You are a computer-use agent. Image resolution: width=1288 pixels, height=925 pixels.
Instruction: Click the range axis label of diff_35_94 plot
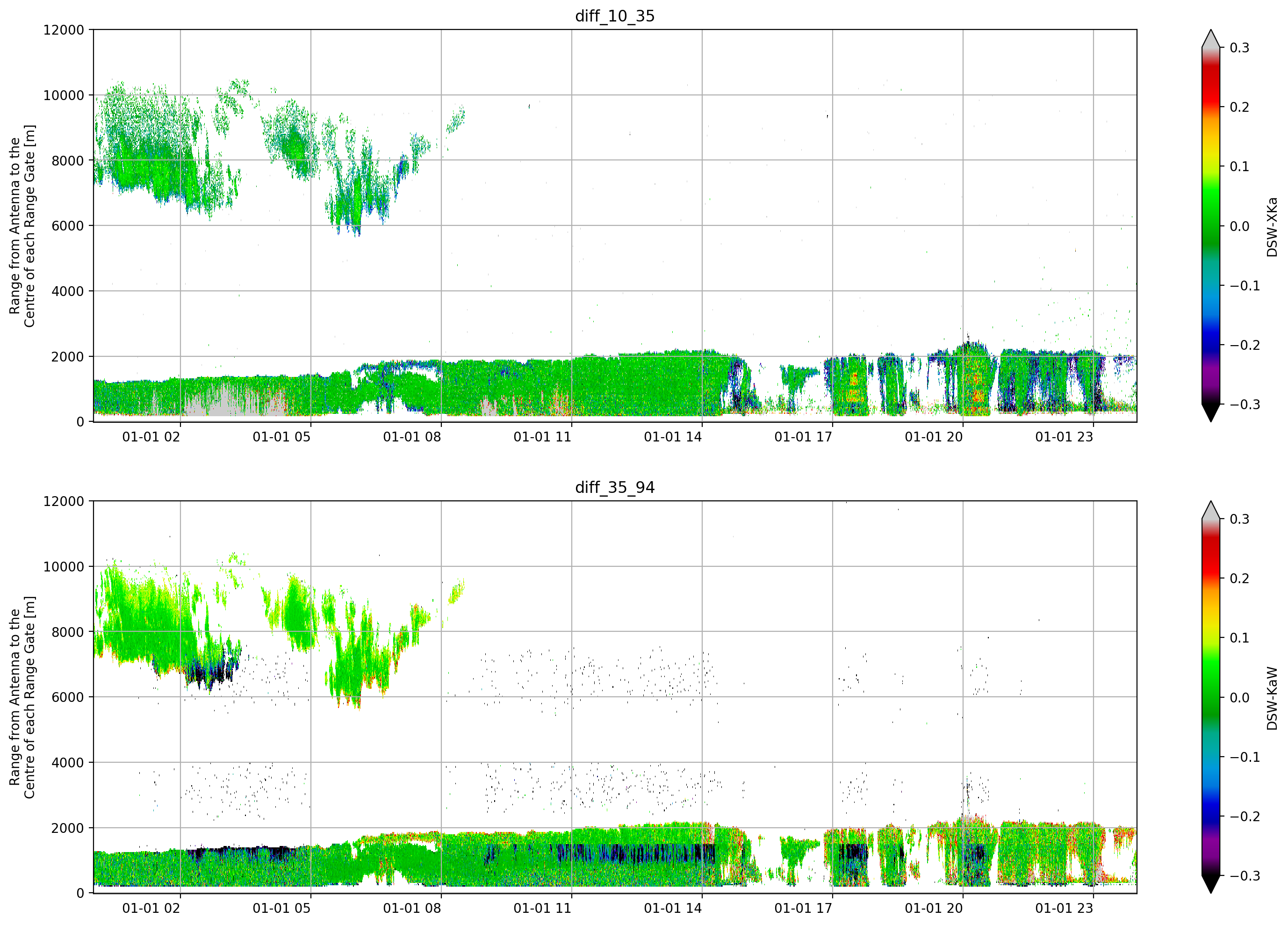(22, 697)
